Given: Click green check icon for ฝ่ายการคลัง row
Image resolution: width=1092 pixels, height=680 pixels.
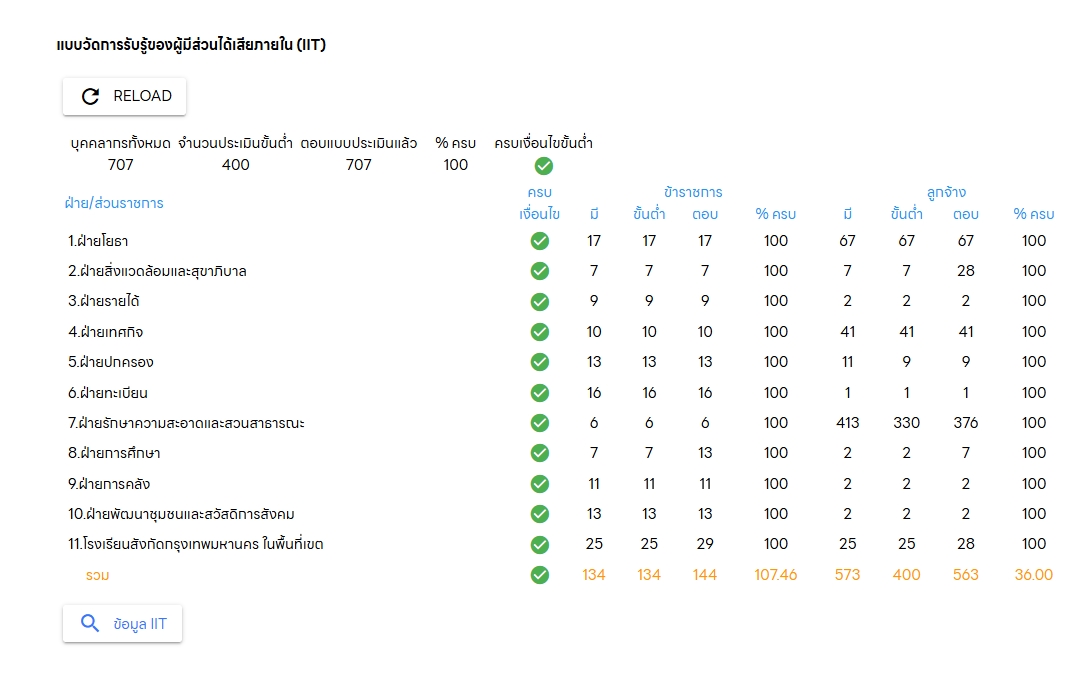Looking at the screenshot, I should (539, 484).
